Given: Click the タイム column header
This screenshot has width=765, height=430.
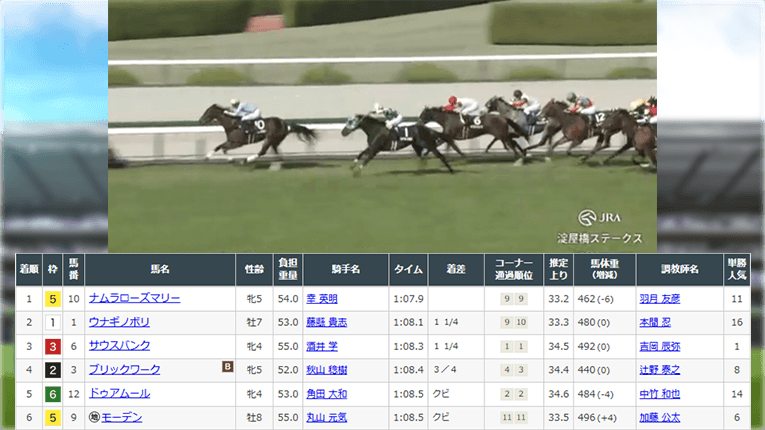Looking at the screenshot, I should 408,269.
